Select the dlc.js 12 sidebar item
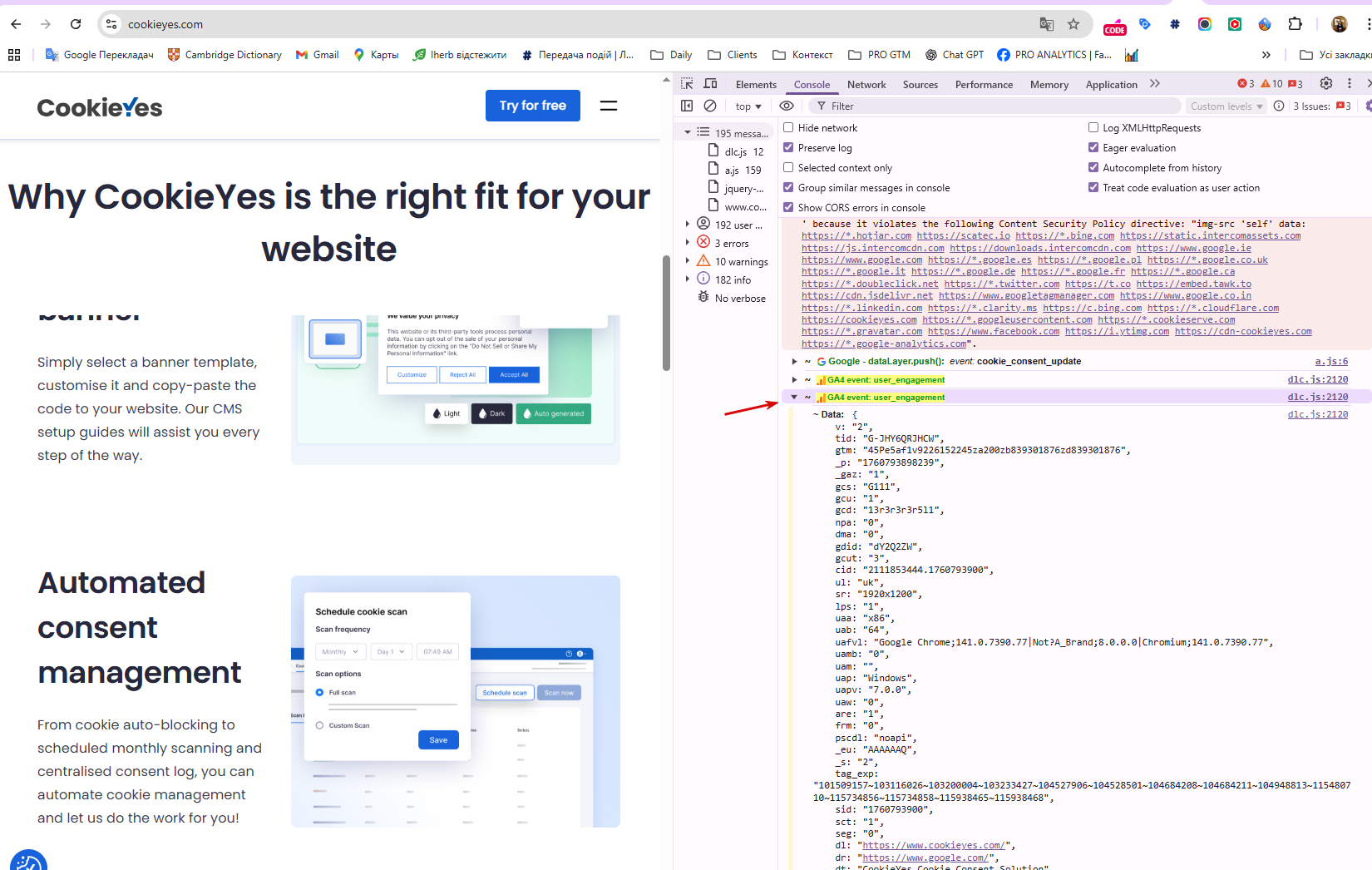 click(736, 151)
